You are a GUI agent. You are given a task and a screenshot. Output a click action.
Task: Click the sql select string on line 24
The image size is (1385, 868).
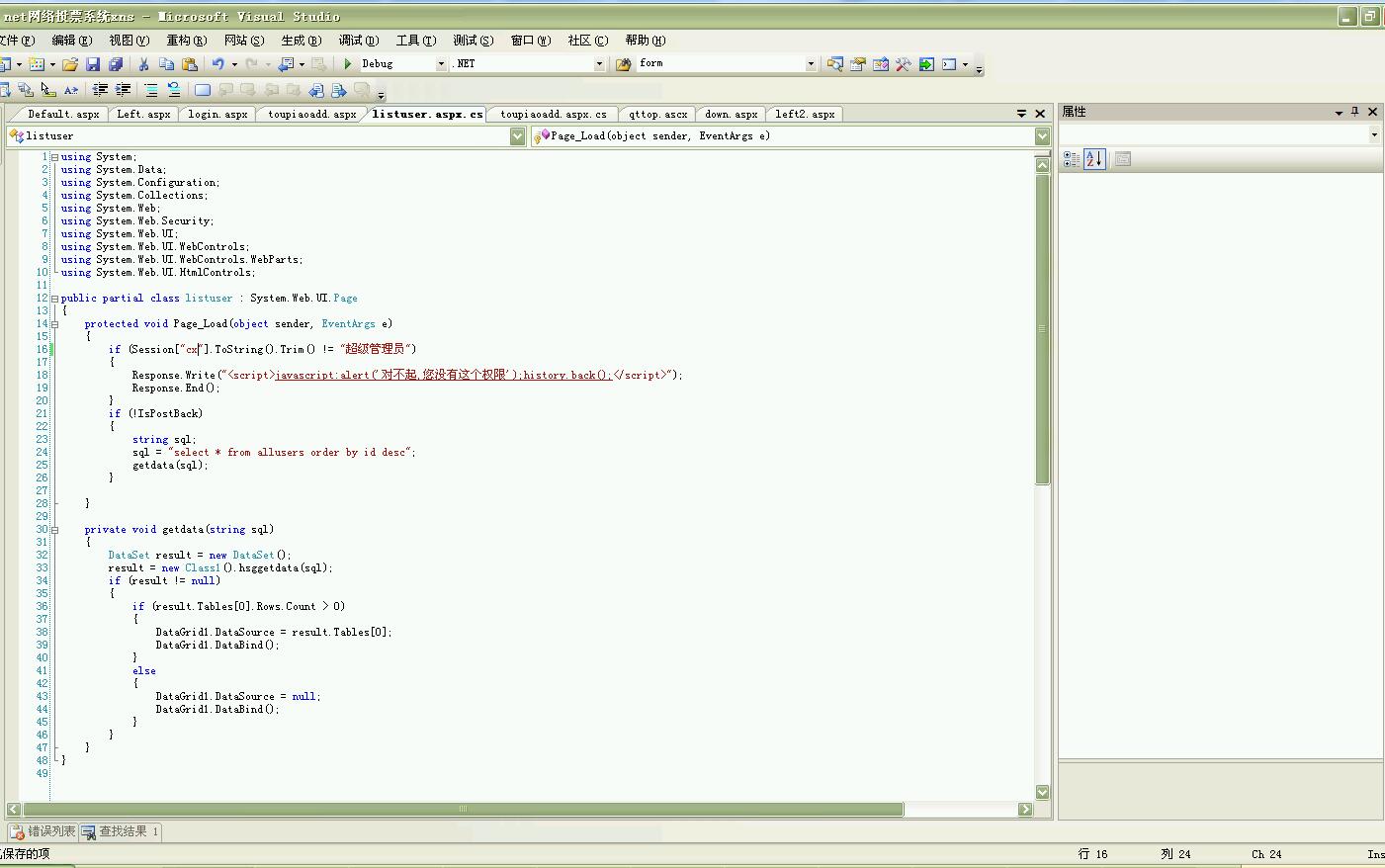coord(289,452)
